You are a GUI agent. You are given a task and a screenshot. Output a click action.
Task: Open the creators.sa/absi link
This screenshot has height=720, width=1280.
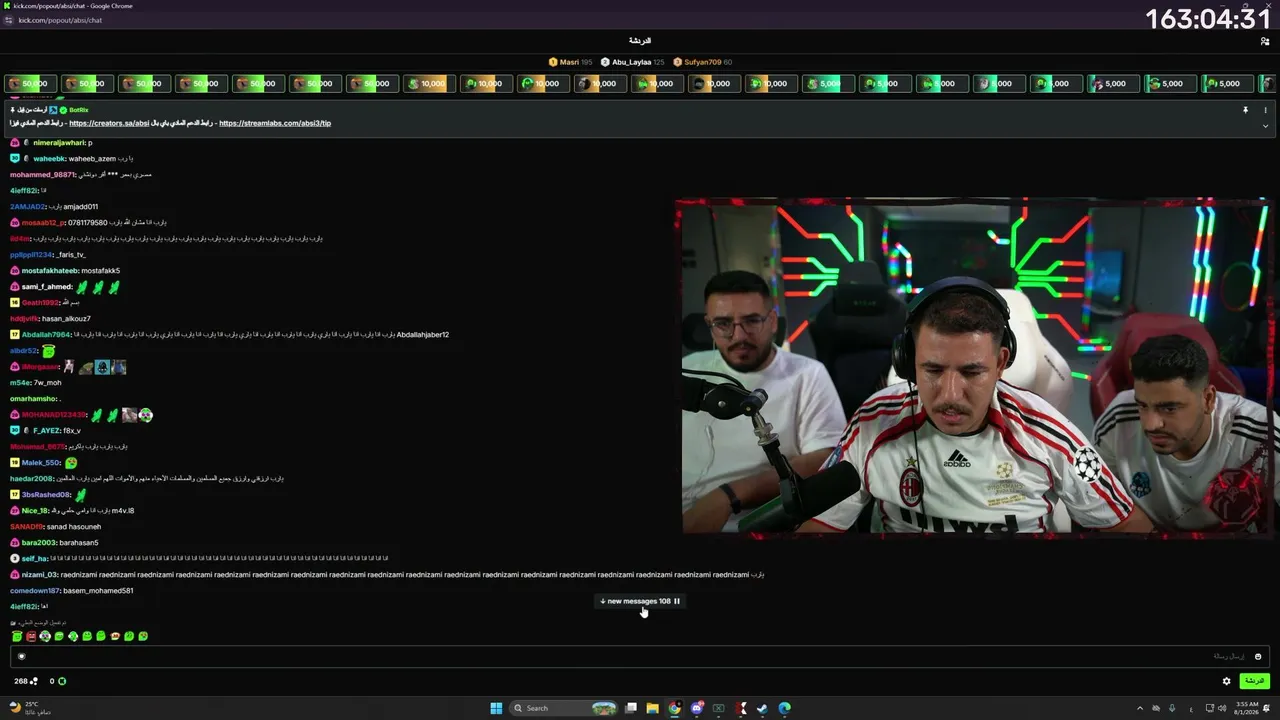coord(109,123)
